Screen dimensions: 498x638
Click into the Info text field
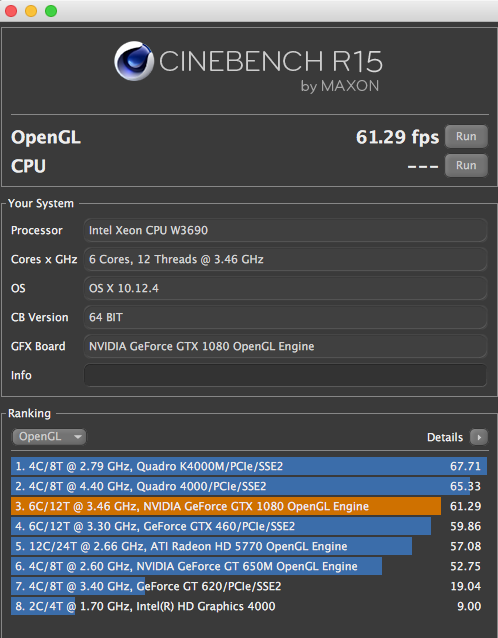coord(285,375)
